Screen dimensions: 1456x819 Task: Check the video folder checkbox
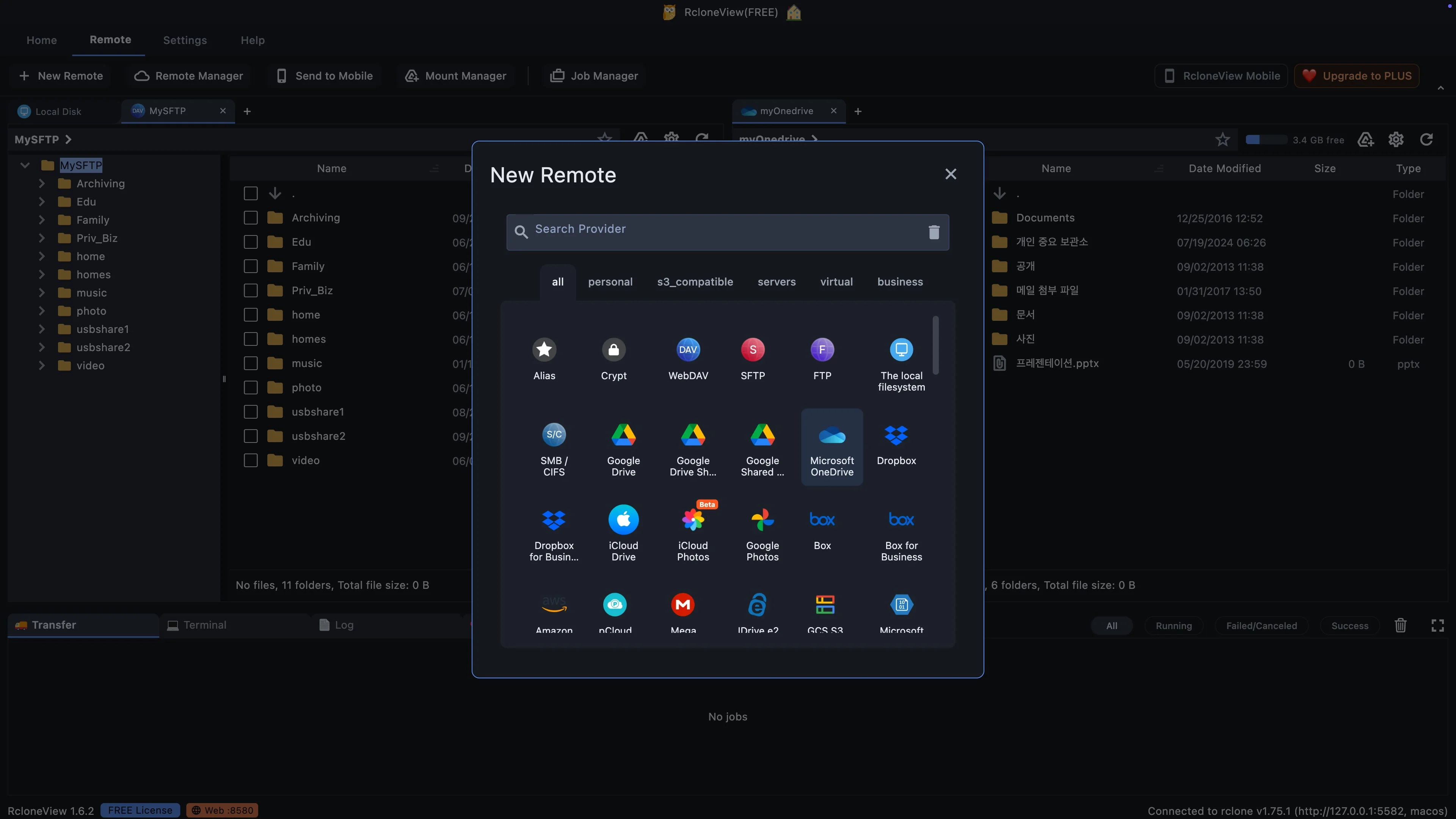(x=250, y=461)
